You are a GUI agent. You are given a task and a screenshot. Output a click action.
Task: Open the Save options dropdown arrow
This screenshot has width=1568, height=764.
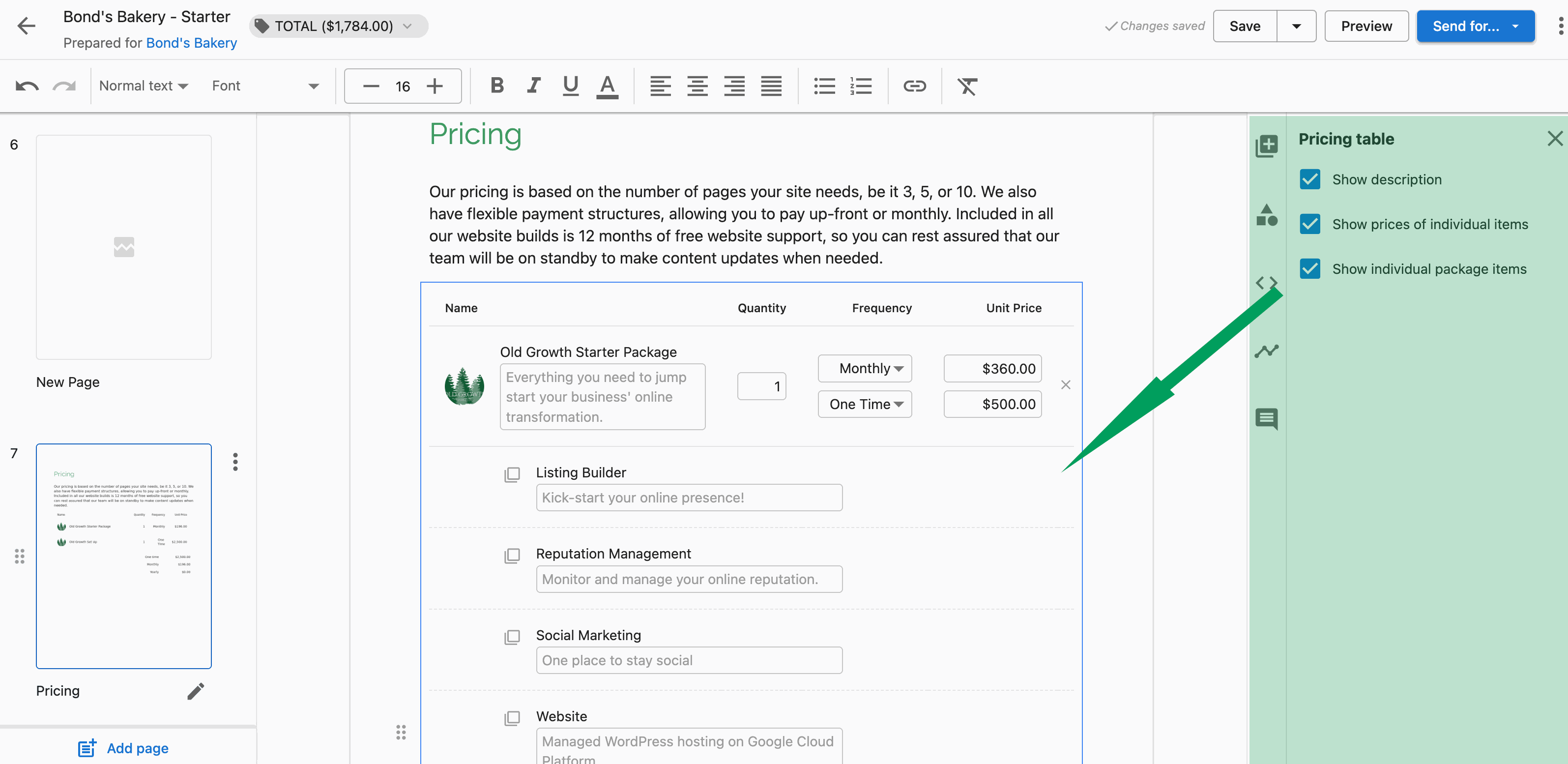[1297, 26]
